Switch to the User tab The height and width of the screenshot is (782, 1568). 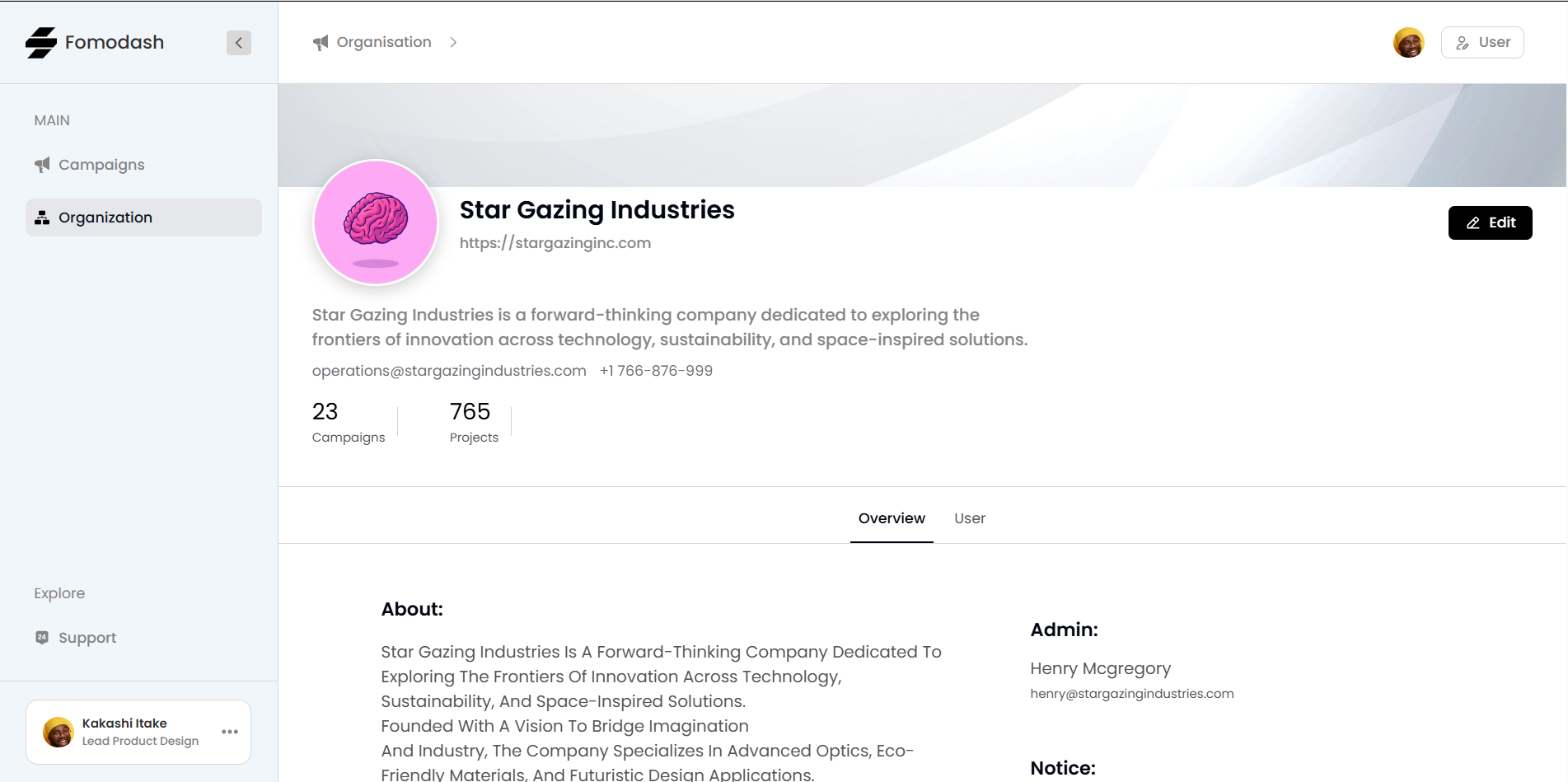pyautogui.click(x=970, y=518)
